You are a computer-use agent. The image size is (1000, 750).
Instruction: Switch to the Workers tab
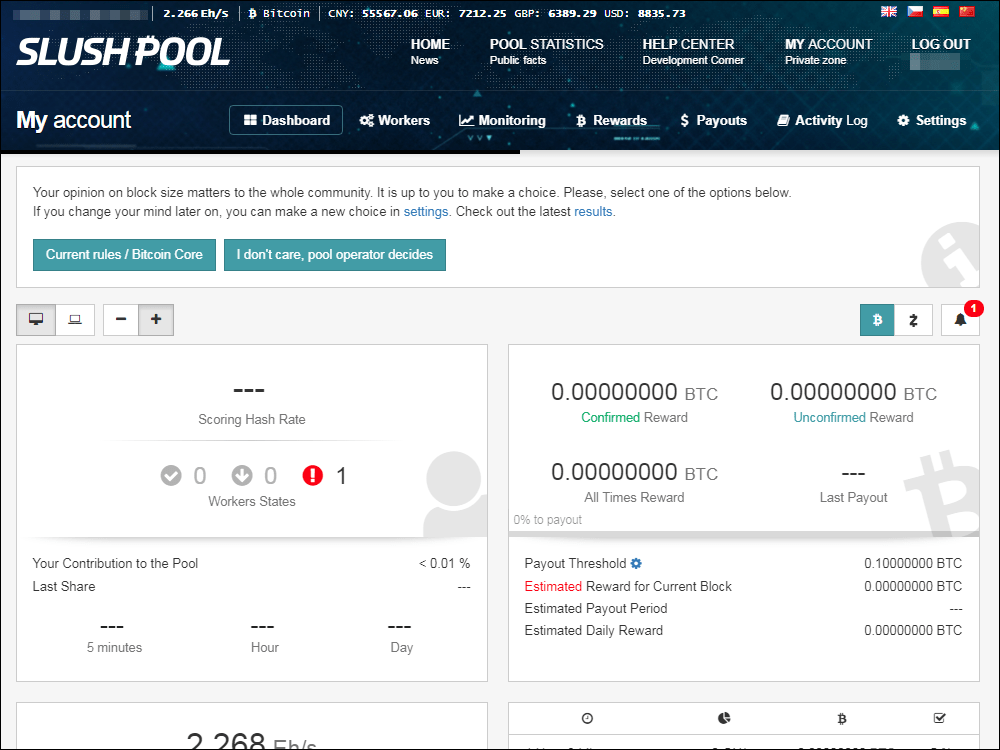(395, 120)
